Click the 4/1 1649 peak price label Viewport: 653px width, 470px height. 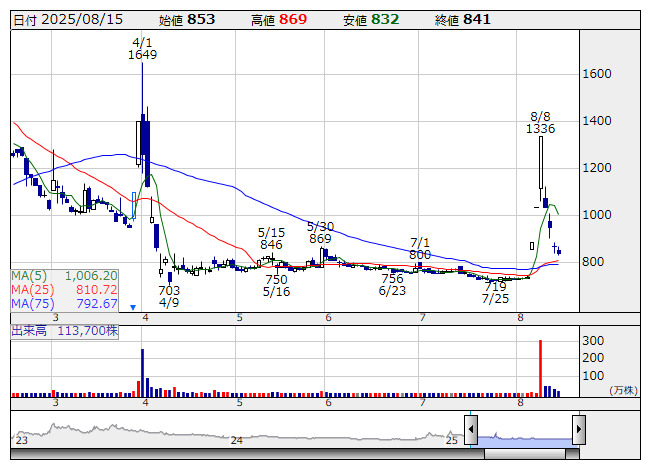142,49
